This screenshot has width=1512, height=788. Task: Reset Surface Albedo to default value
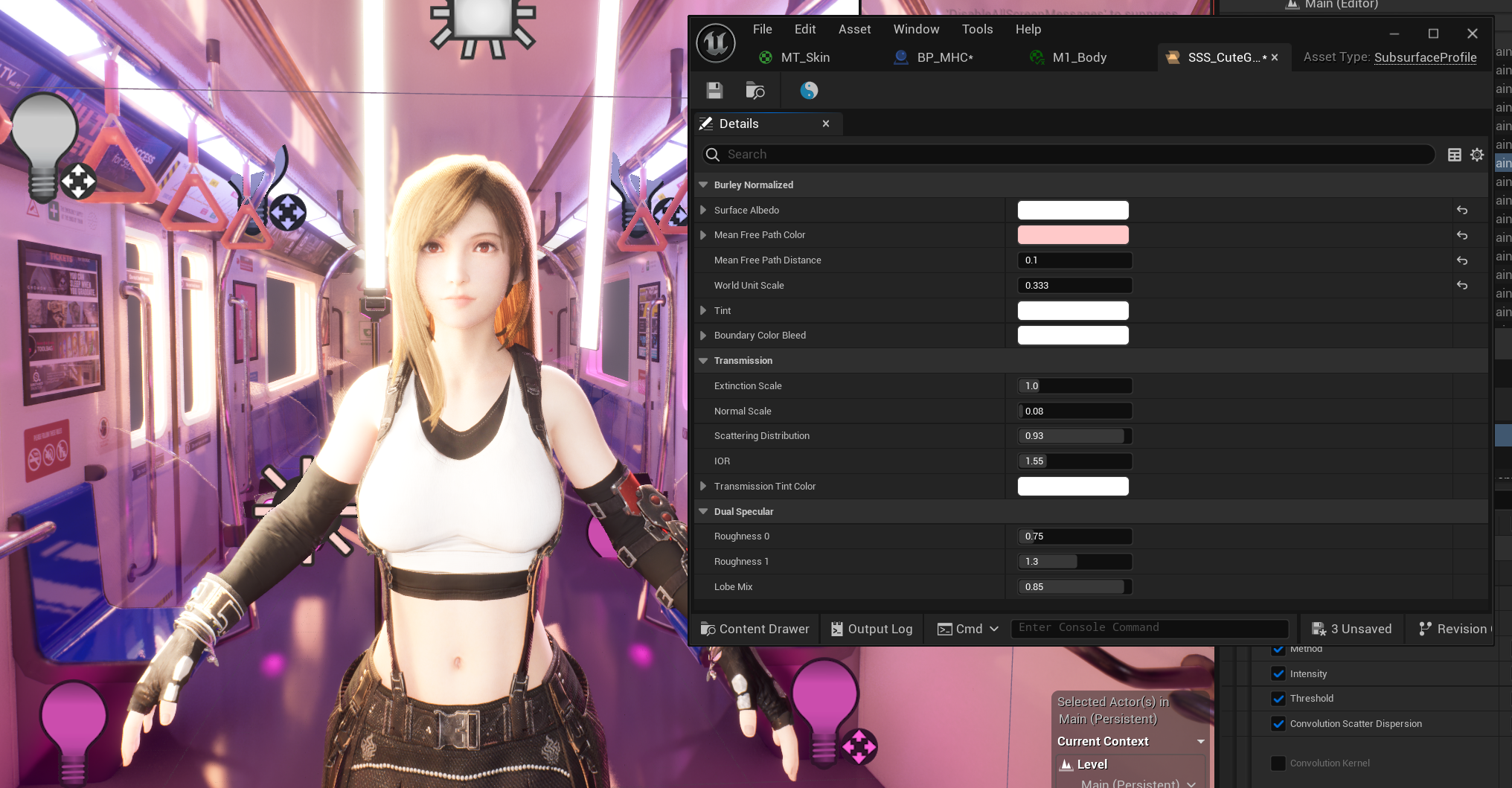(x=1462, y=211)
